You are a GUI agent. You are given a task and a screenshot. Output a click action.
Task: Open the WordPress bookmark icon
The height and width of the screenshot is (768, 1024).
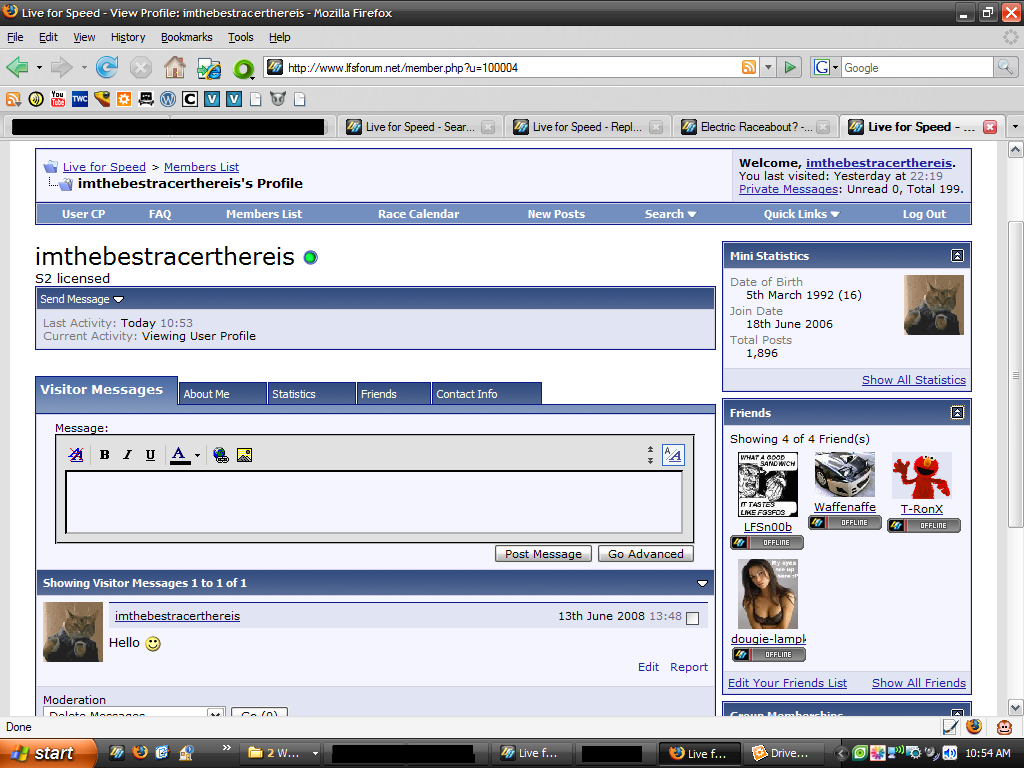pos(168,99)
